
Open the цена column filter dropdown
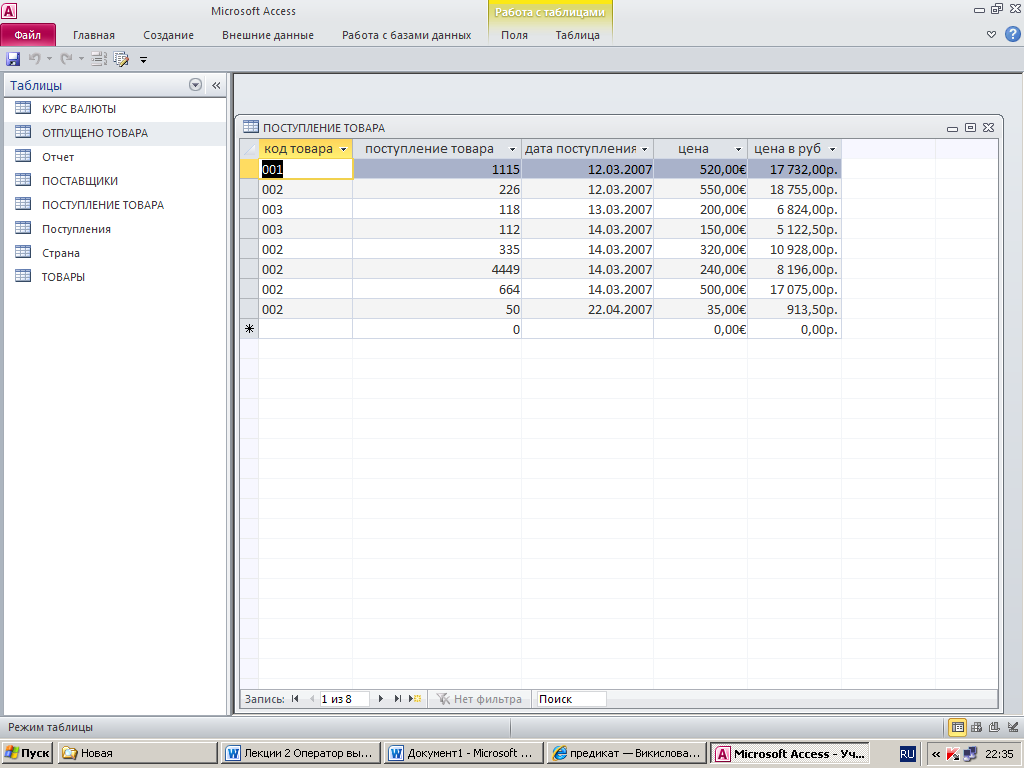[739, 150]
